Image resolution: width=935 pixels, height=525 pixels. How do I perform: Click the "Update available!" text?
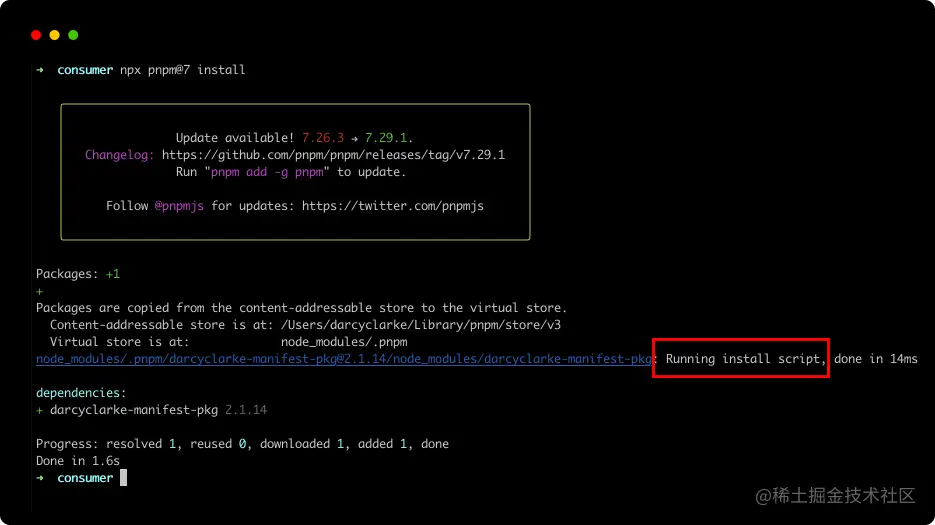pos(235,138)
